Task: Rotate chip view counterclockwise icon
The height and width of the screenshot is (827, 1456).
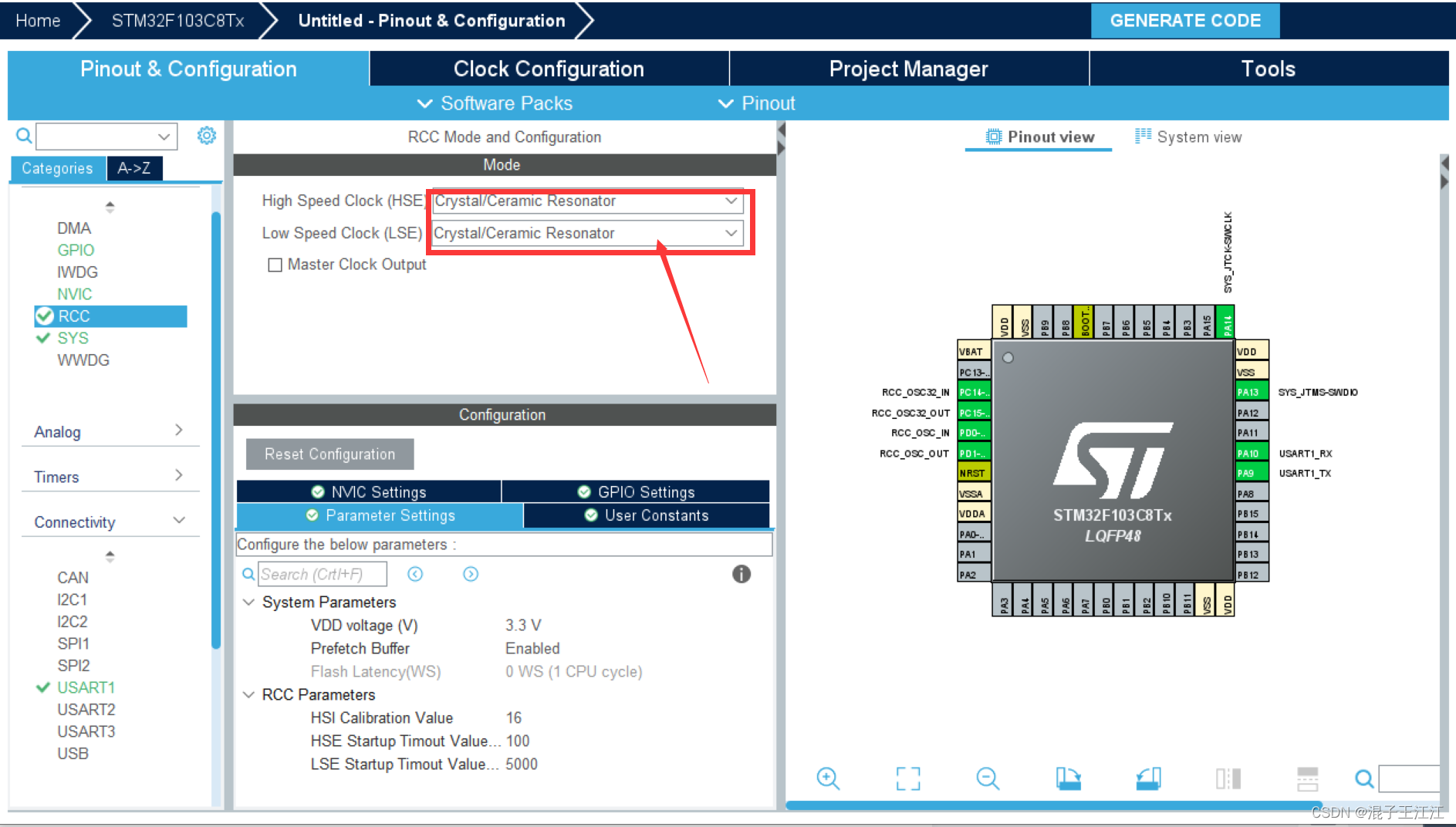Action: tap(1148, 778)
